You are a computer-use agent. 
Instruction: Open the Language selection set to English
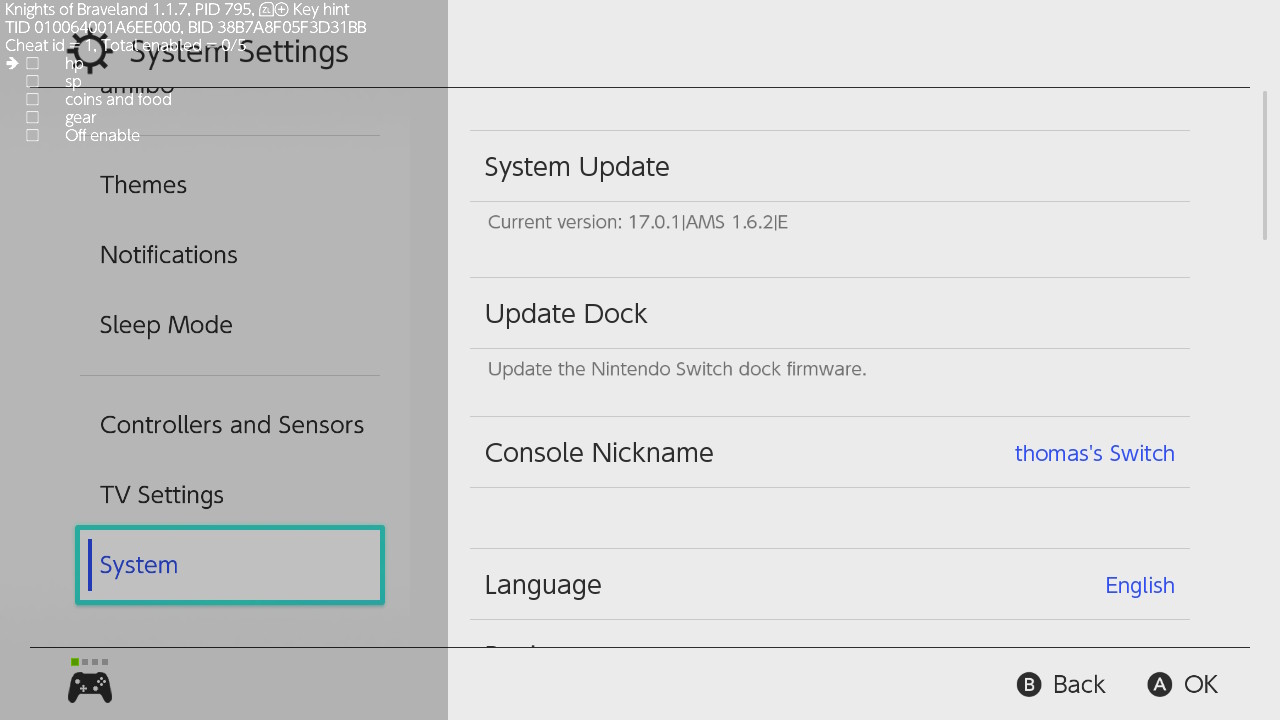point(829,584)
